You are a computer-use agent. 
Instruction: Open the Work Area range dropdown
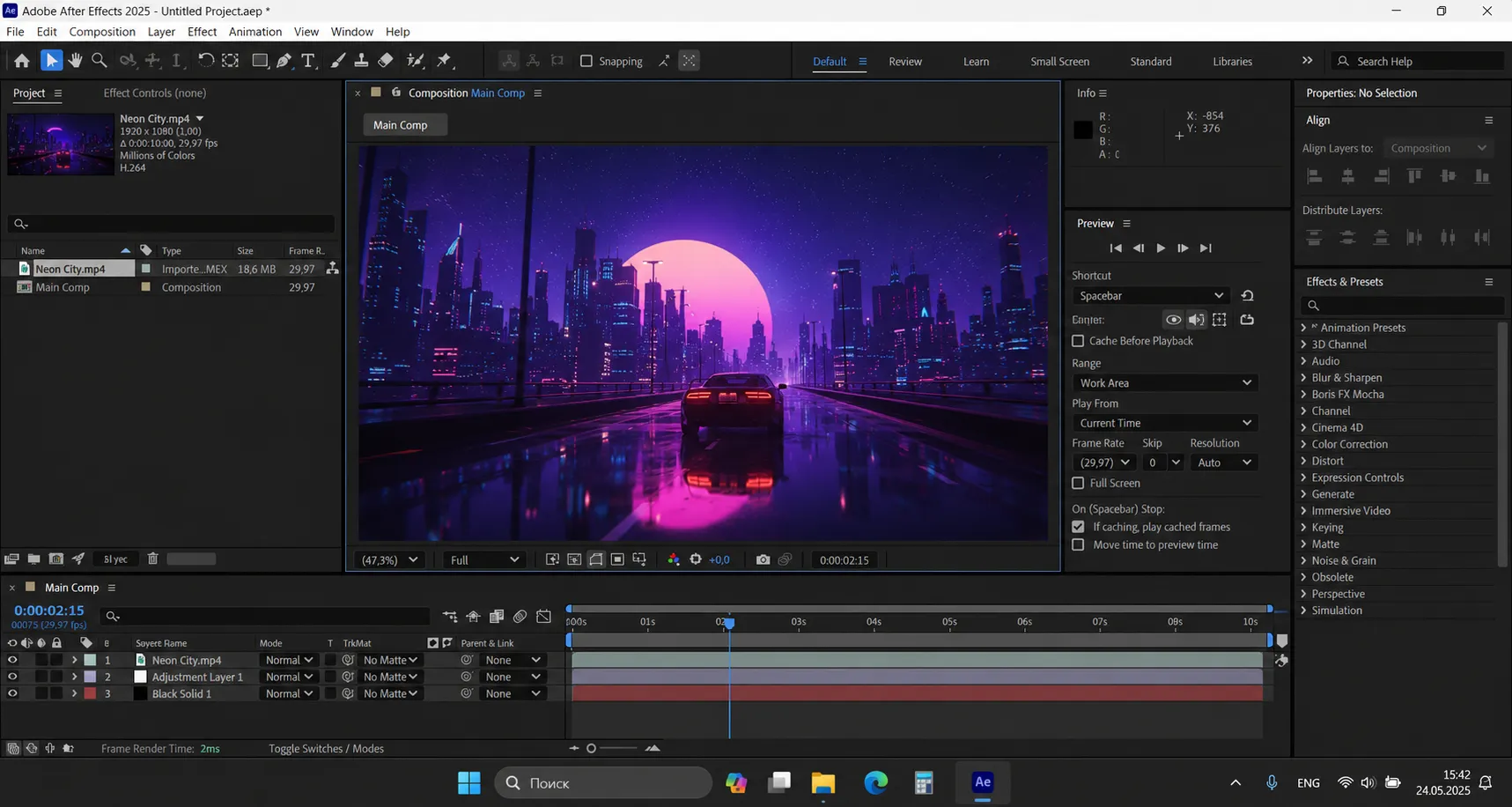click(1165, 383)
